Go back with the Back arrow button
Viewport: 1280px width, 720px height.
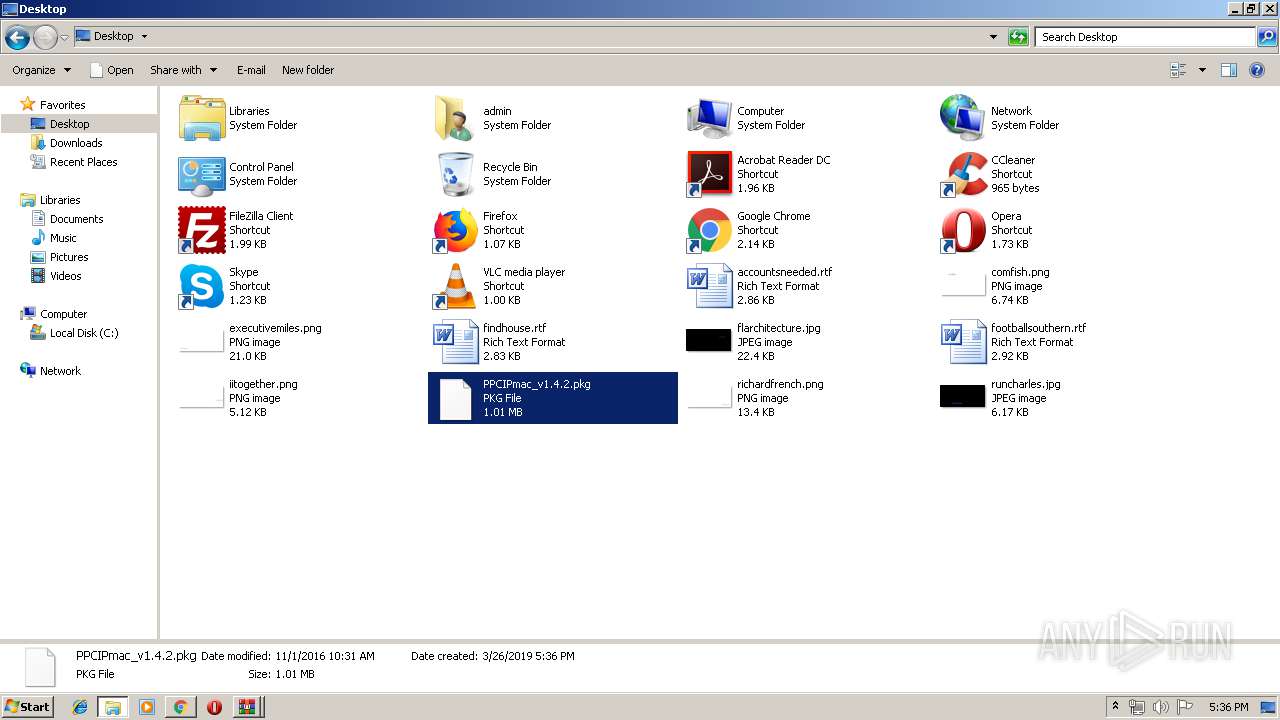coord(17,38)
